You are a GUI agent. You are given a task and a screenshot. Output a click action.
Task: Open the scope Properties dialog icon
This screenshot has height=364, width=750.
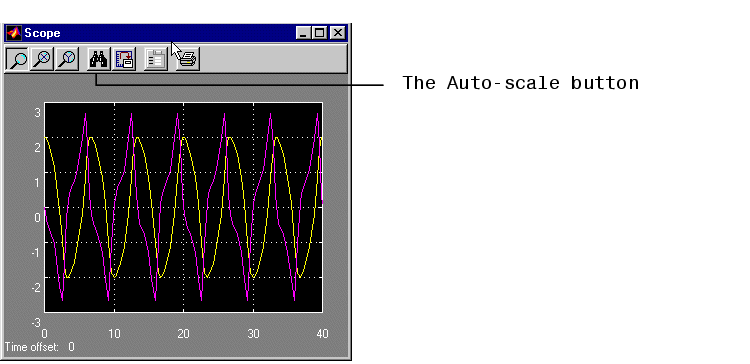coord(156,59)
